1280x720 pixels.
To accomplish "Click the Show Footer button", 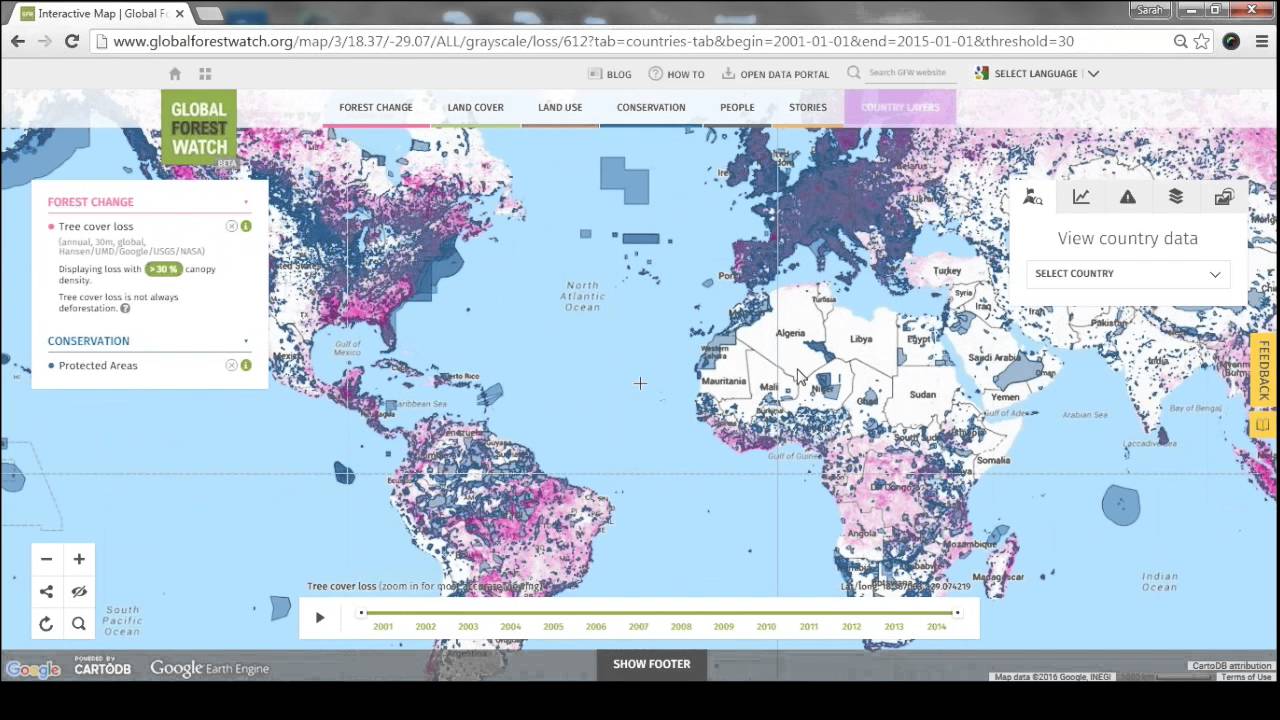I will point(652,664).
